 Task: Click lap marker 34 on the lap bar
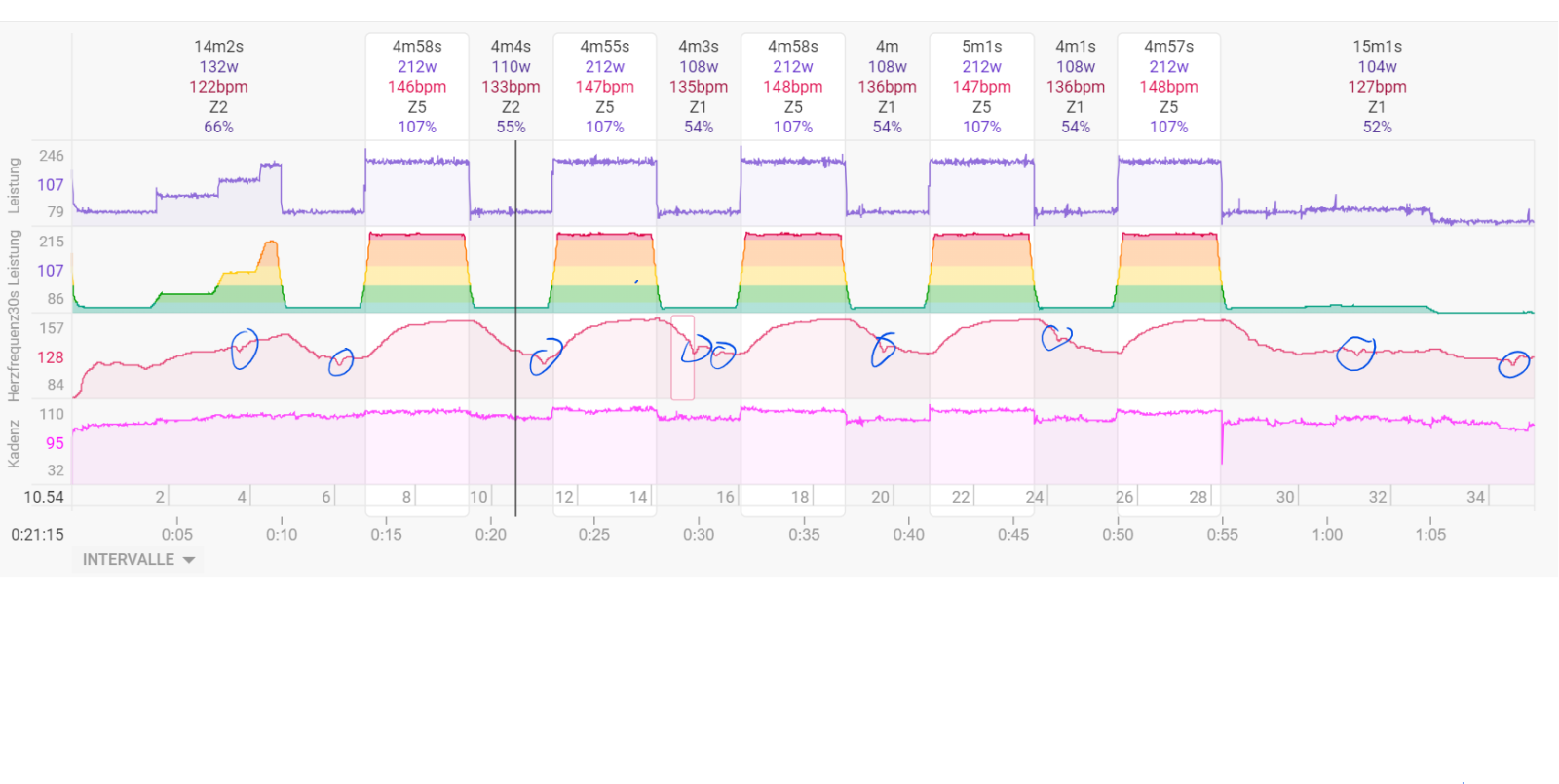[1476, 497]
